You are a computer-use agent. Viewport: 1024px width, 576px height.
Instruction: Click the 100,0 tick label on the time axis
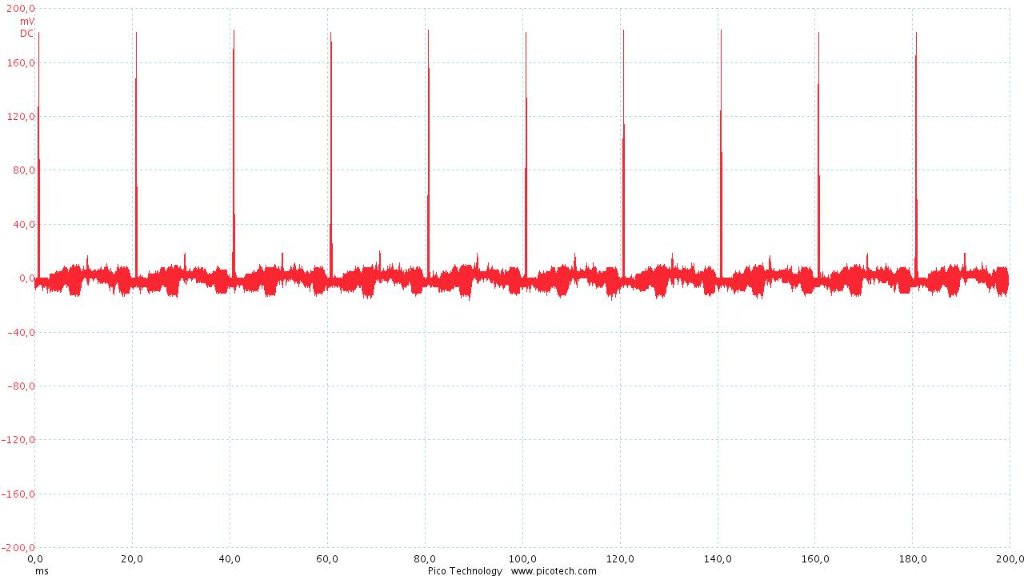pyautogui.click(x=523, y=560)
